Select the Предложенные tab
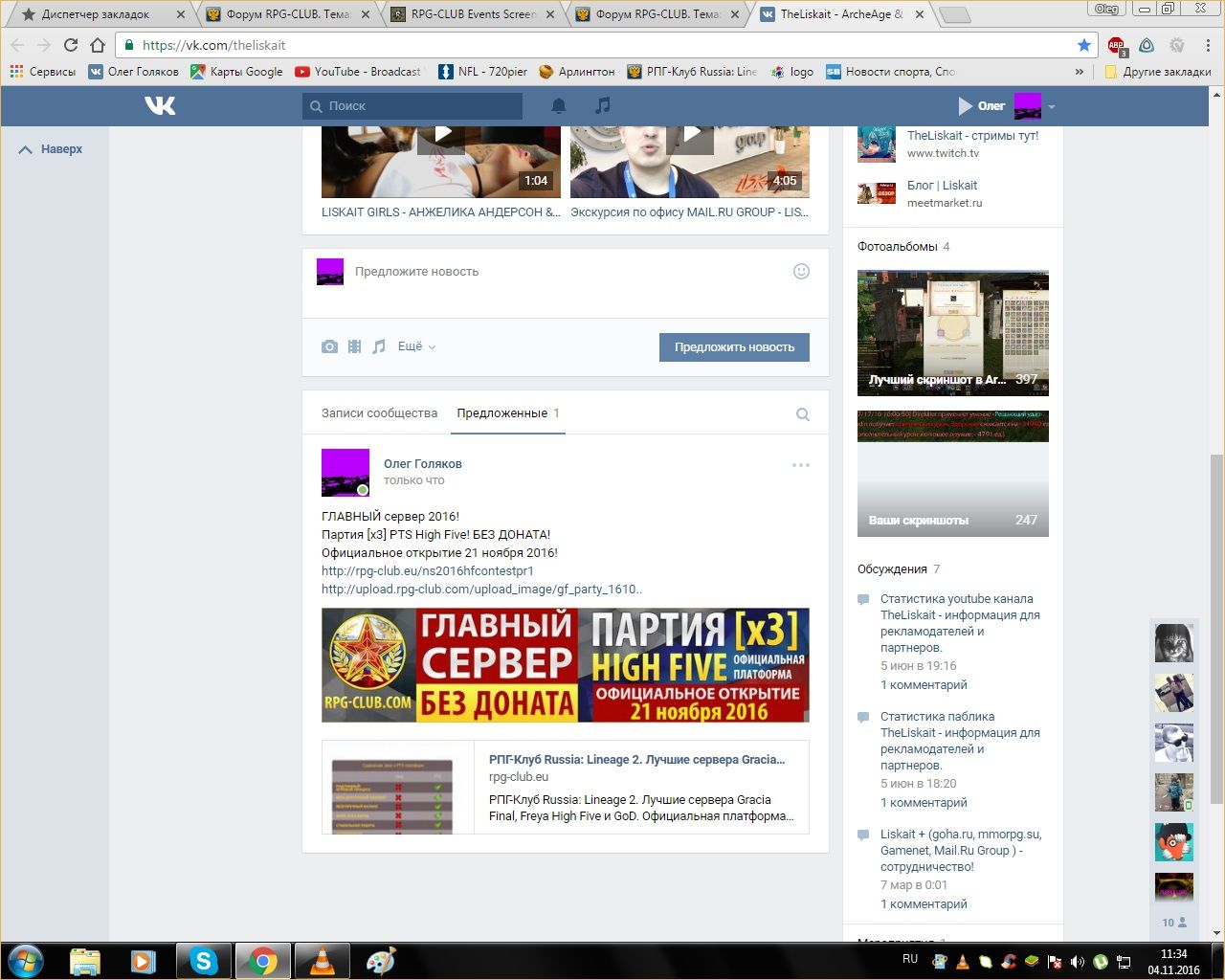Image resolution: width=1225 pixels, height=980 pixels. tap(508, 413)
